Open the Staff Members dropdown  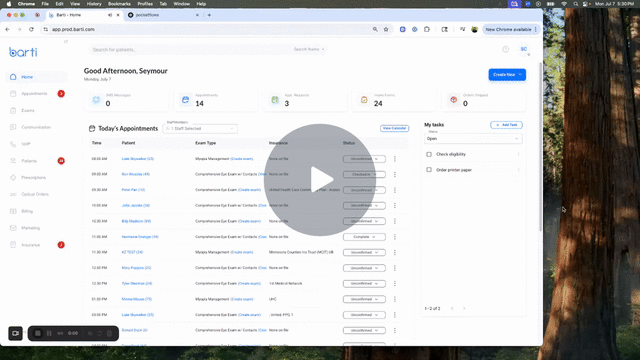200,129
